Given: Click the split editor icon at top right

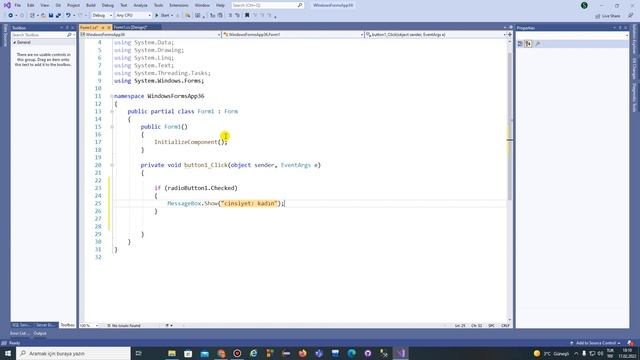Looking at the screenshot, I should coord(509,35).
